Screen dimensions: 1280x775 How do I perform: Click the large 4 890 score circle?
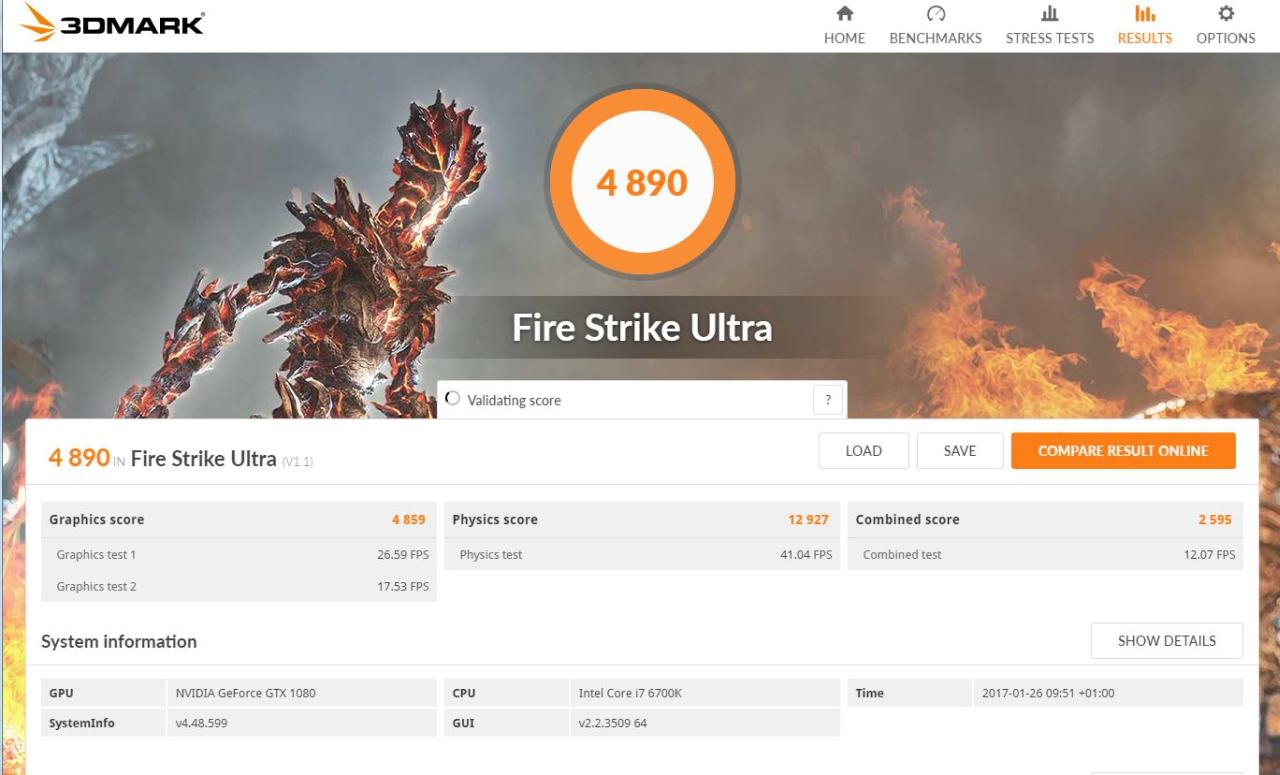642,182
